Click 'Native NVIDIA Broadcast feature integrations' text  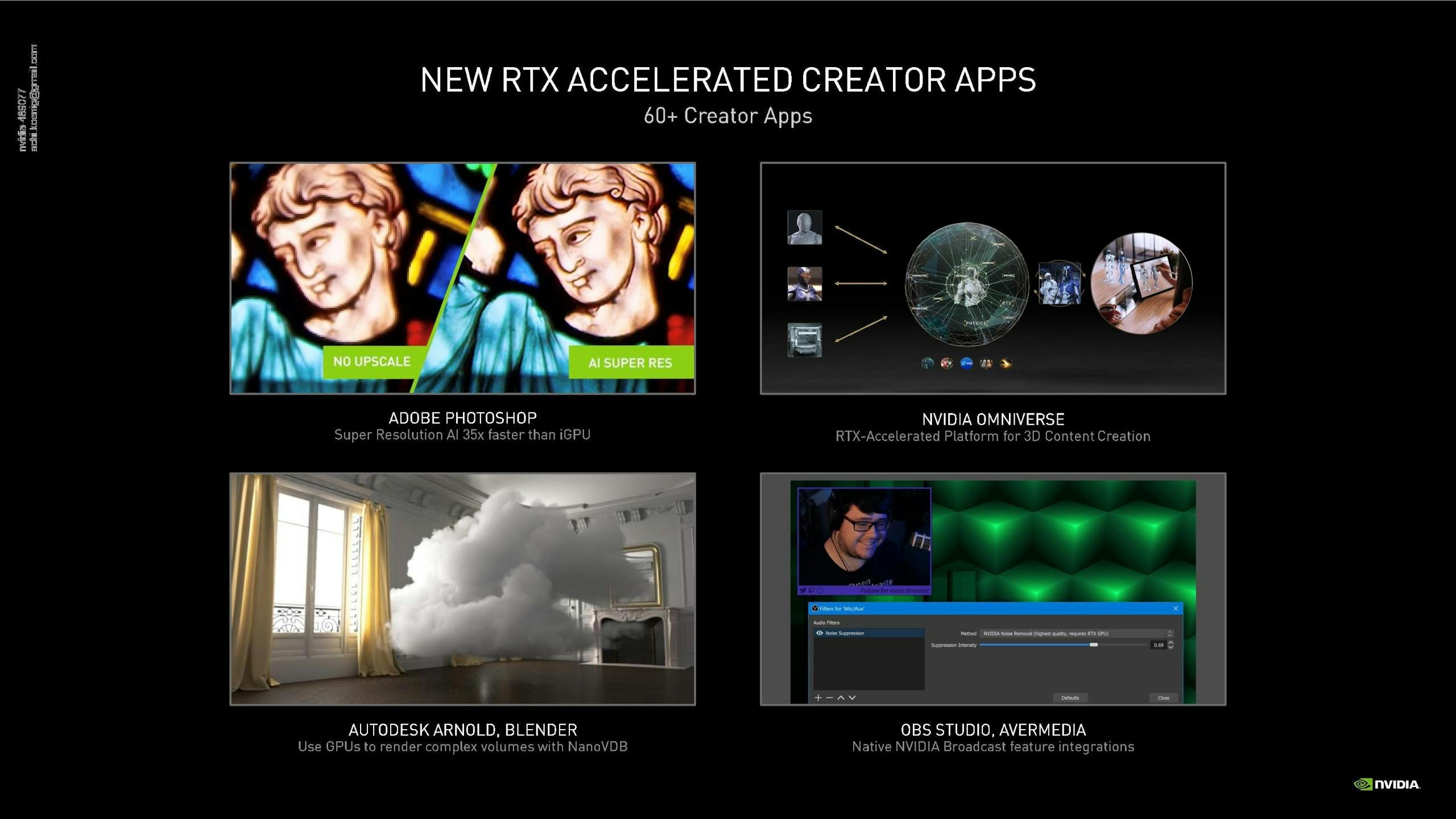click(993, 747)
